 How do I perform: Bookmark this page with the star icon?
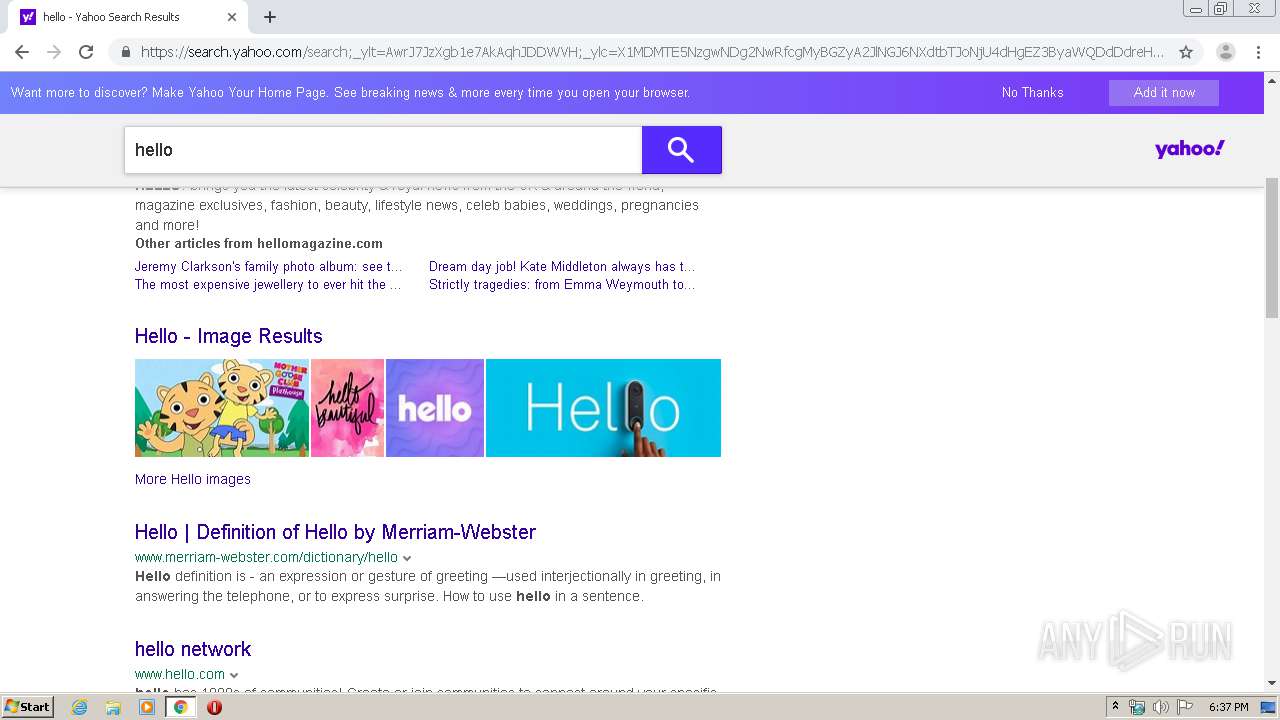point(1186,52)
